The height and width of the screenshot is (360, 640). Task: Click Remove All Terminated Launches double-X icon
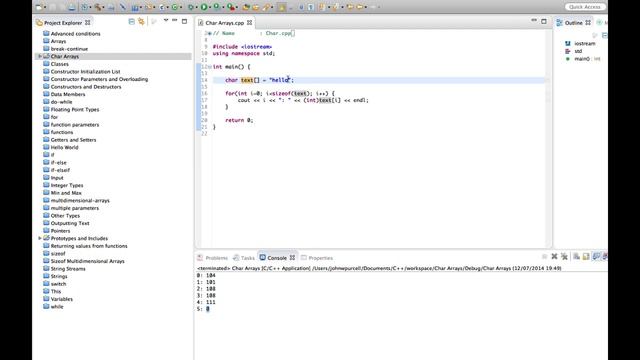point(564,256)
